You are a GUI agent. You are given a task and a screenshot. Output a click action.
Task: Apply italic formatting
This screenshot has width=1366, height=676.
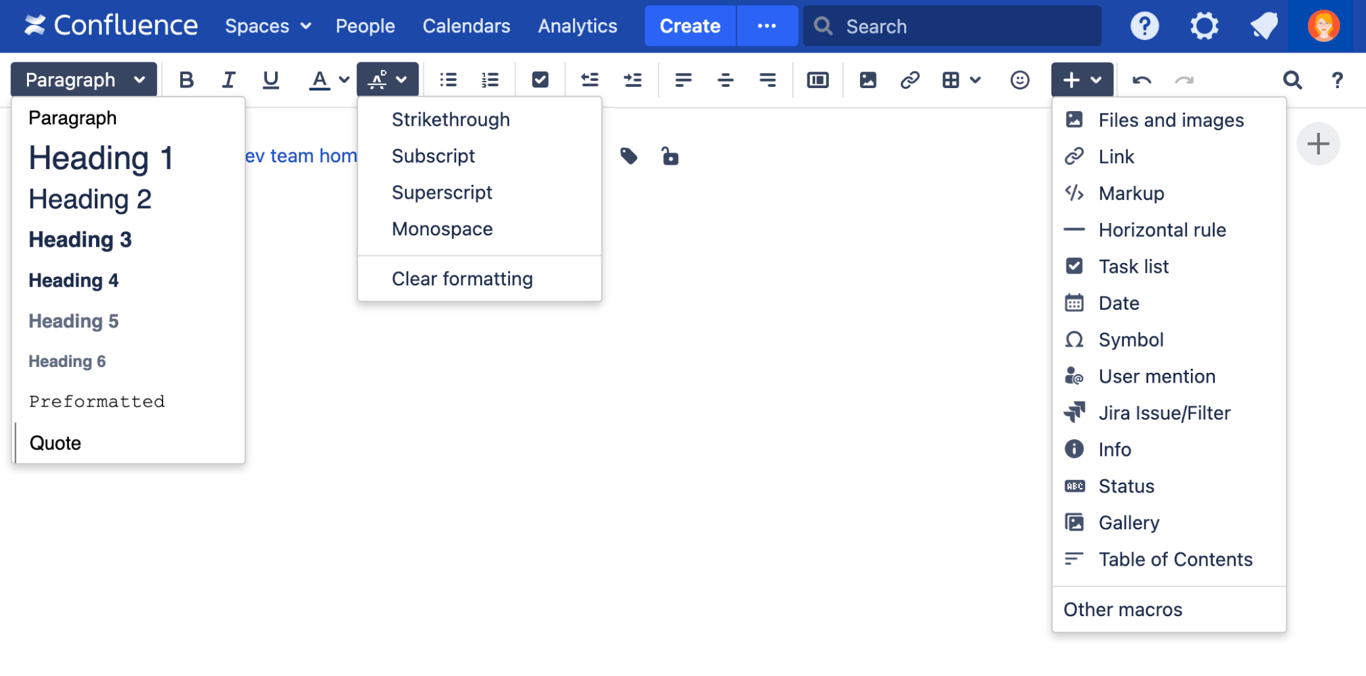[x=228, y=79]
